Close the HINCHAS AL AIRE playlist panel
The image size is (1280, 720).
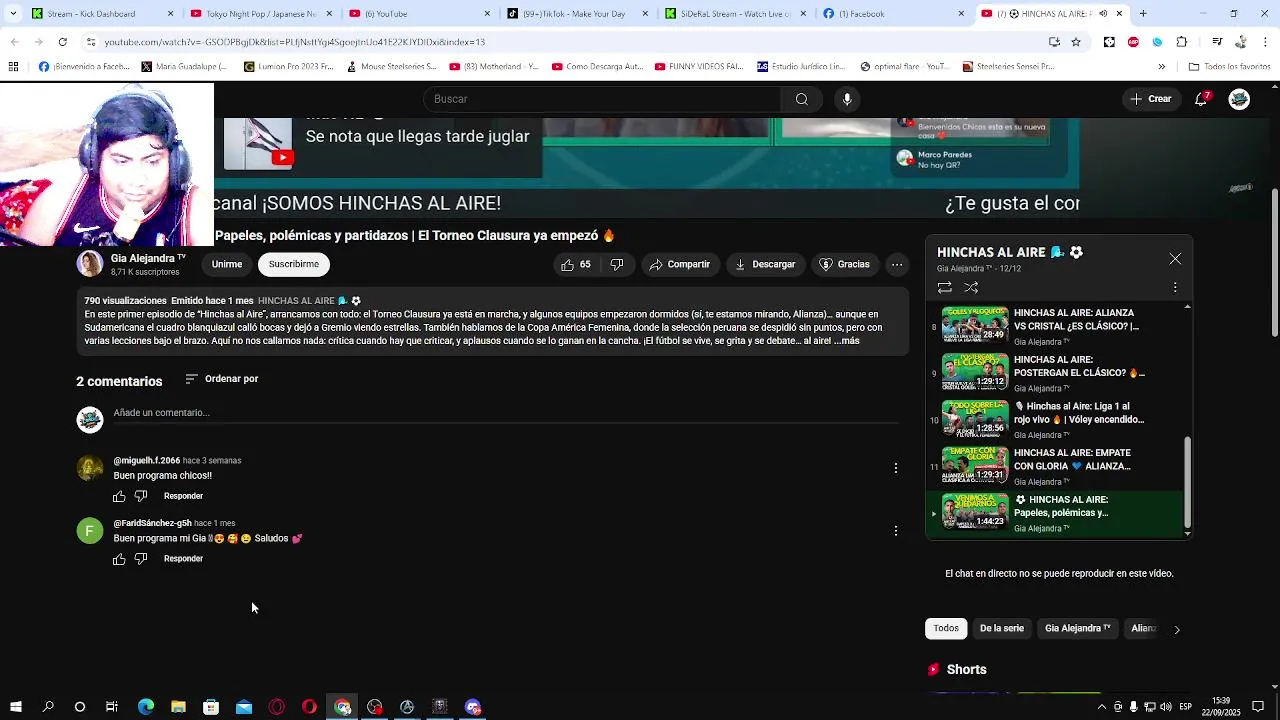pos(1175,258)
